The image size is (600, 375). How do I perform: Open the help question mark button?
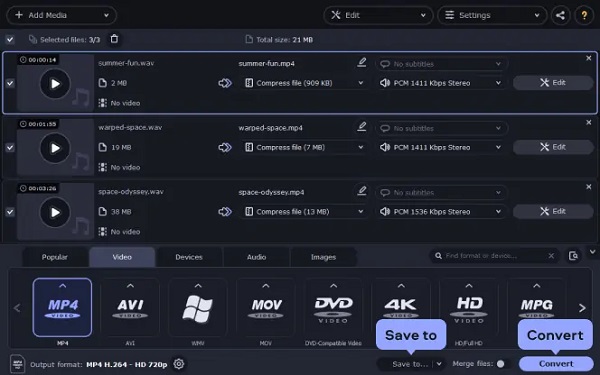click(x=584, y=15)
